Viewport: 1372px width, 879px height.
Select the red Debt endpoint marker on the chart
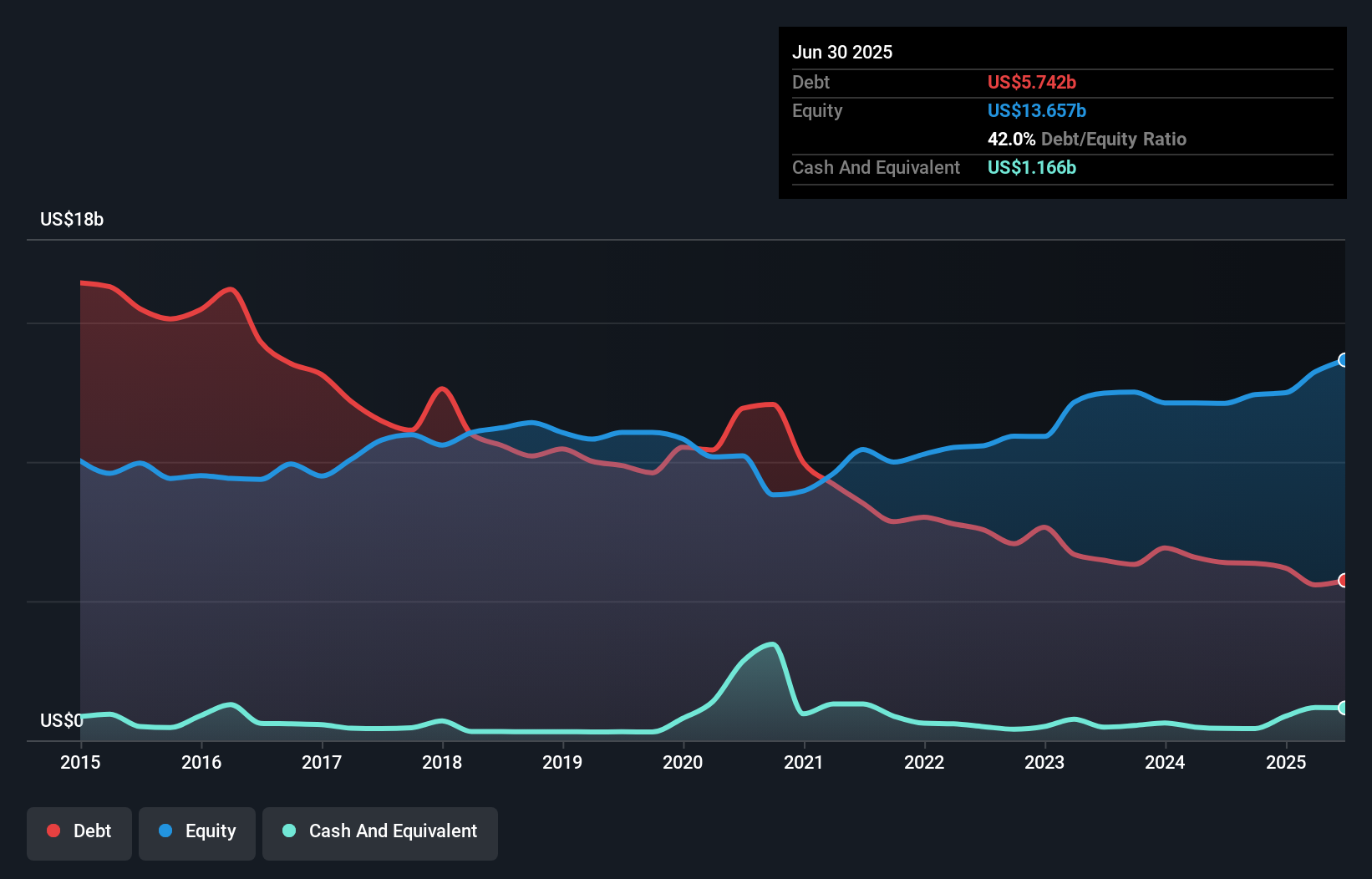pos(1343,579)
